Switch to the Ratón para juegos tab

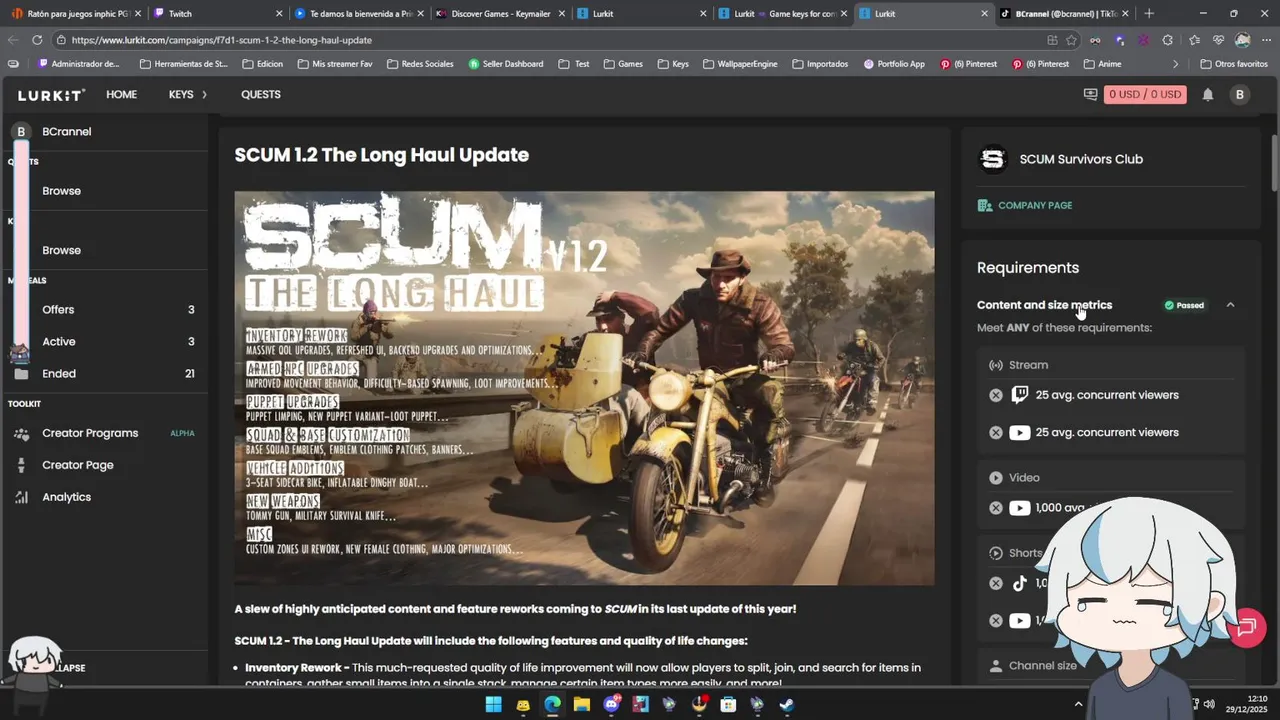[75, 14]
